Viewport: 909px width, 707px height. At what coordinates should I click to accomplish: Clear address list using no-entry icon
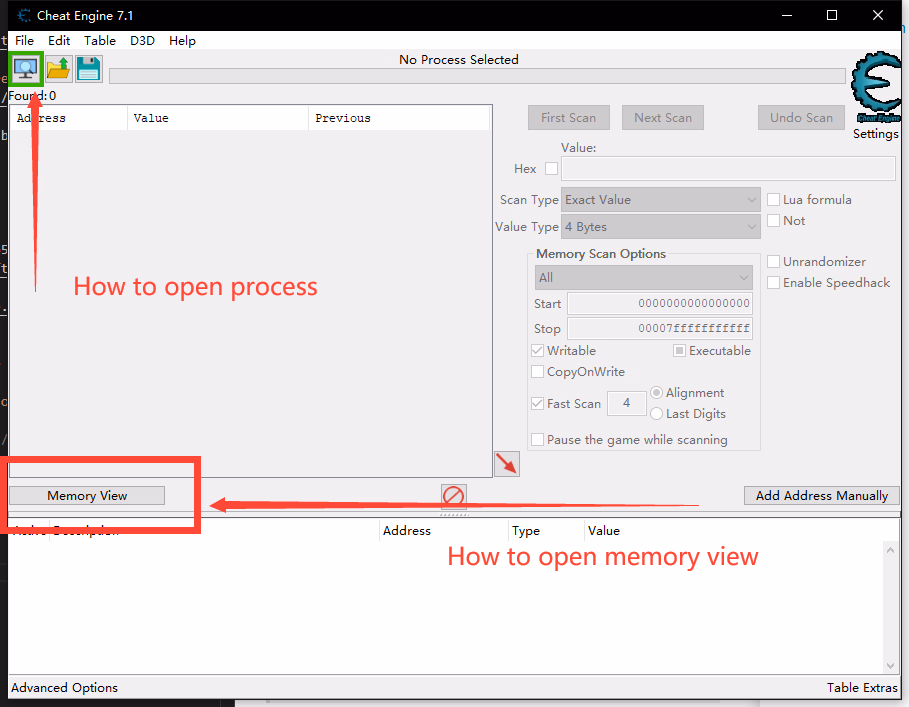point(453,496)
